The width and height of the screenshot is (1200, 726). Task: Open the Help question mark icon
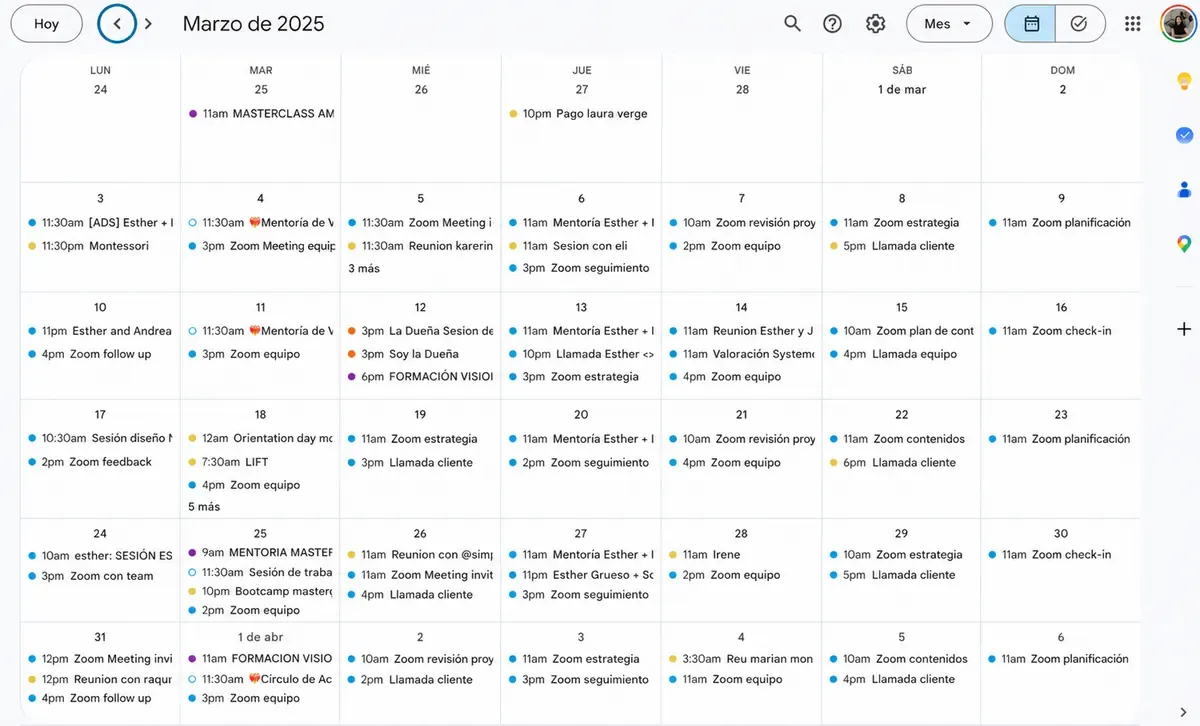(832, 23)
